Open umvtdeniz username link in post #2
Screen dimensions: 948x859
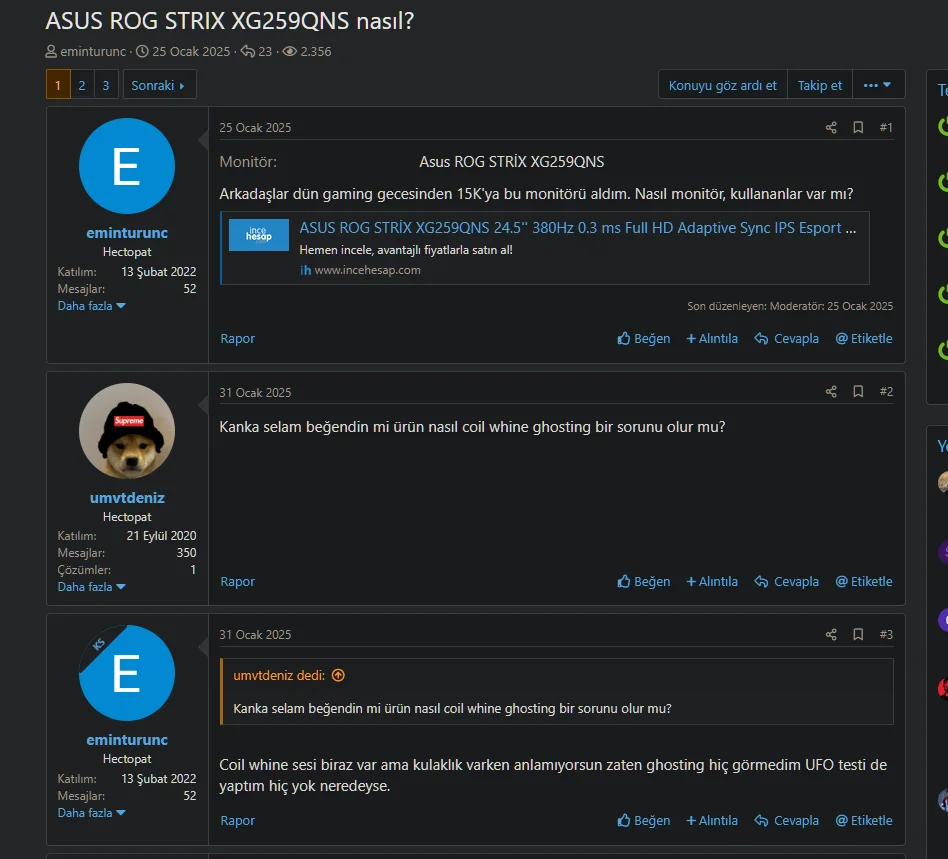tap(127, 498)
